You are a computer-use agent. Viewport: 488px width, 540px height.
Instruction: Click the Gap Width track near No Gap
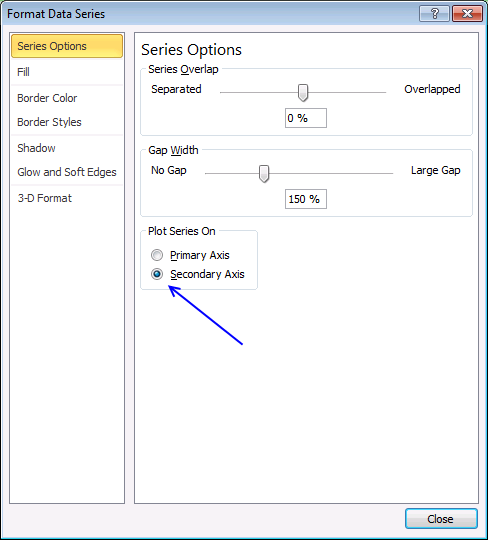219,174
